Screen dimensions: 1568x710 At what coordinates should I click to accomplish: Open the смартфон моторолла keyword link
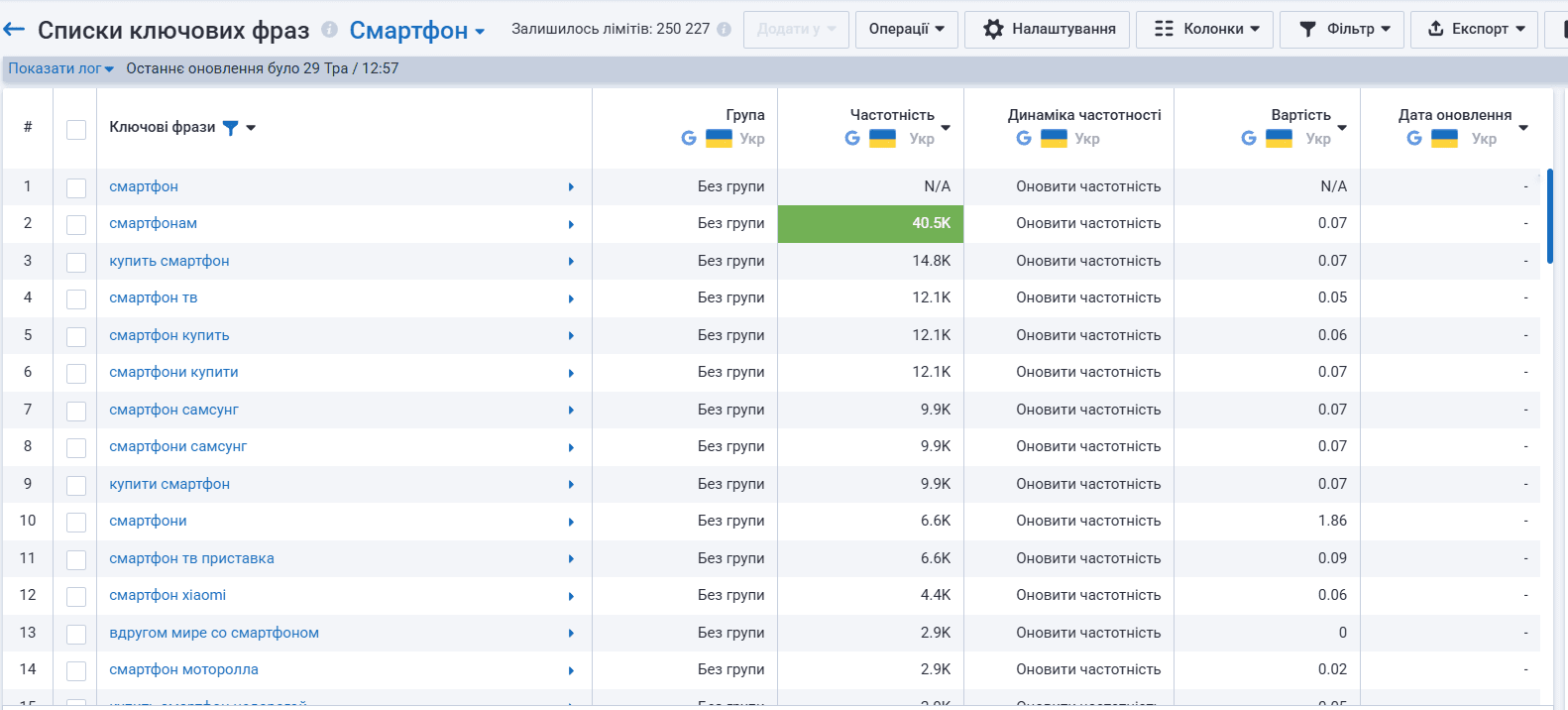tap(183, 669)
